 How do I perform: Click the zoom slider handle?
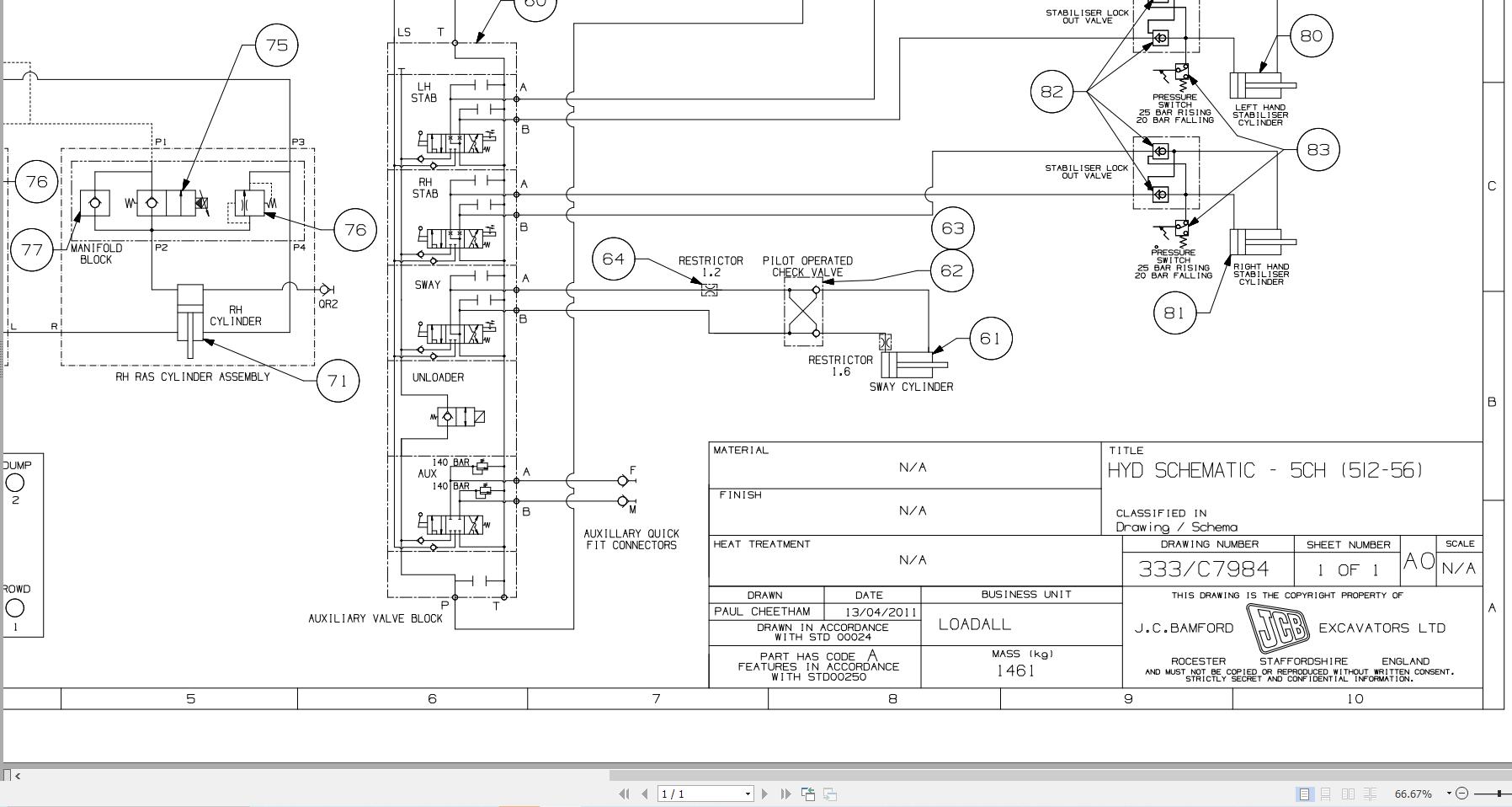1499,794
